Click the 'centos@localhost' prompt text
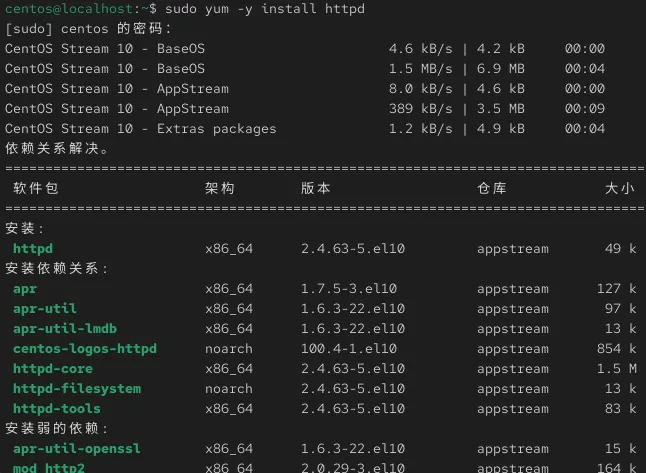Viewport: 646px width, 473px height. 69,9
